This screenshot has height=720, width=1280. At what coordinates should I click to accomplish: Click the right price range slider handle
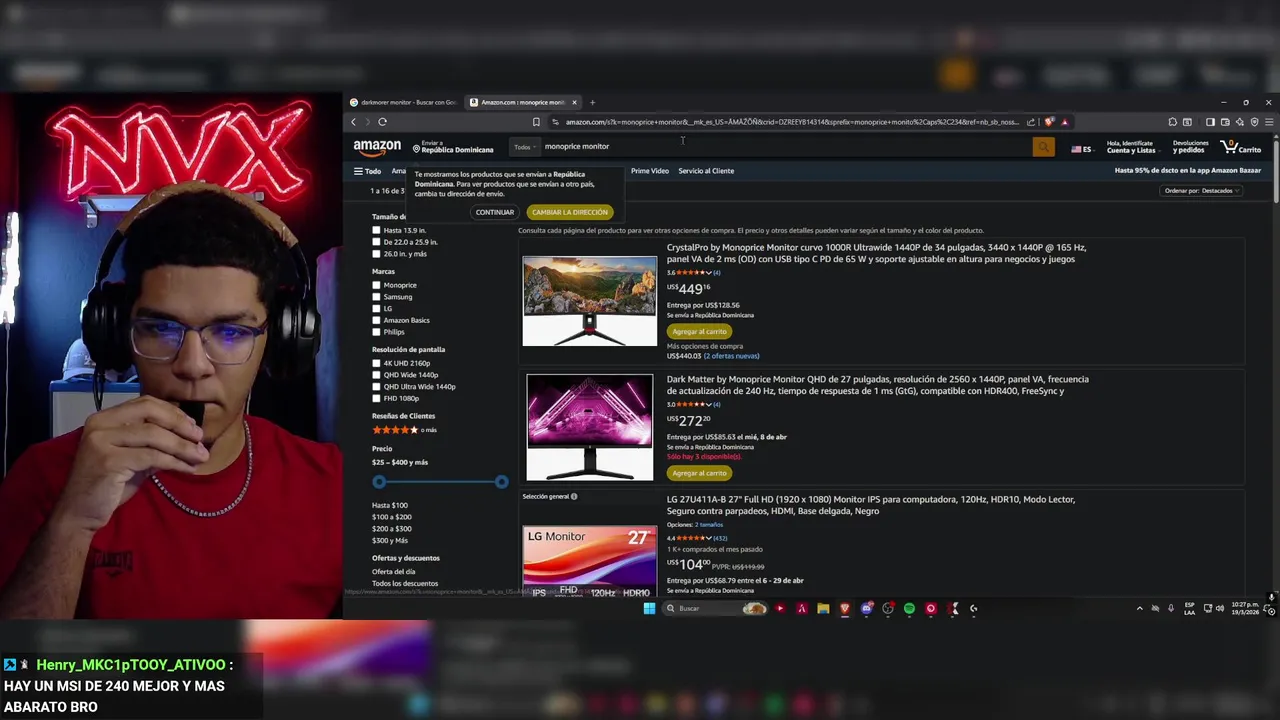tap(502, 482)
